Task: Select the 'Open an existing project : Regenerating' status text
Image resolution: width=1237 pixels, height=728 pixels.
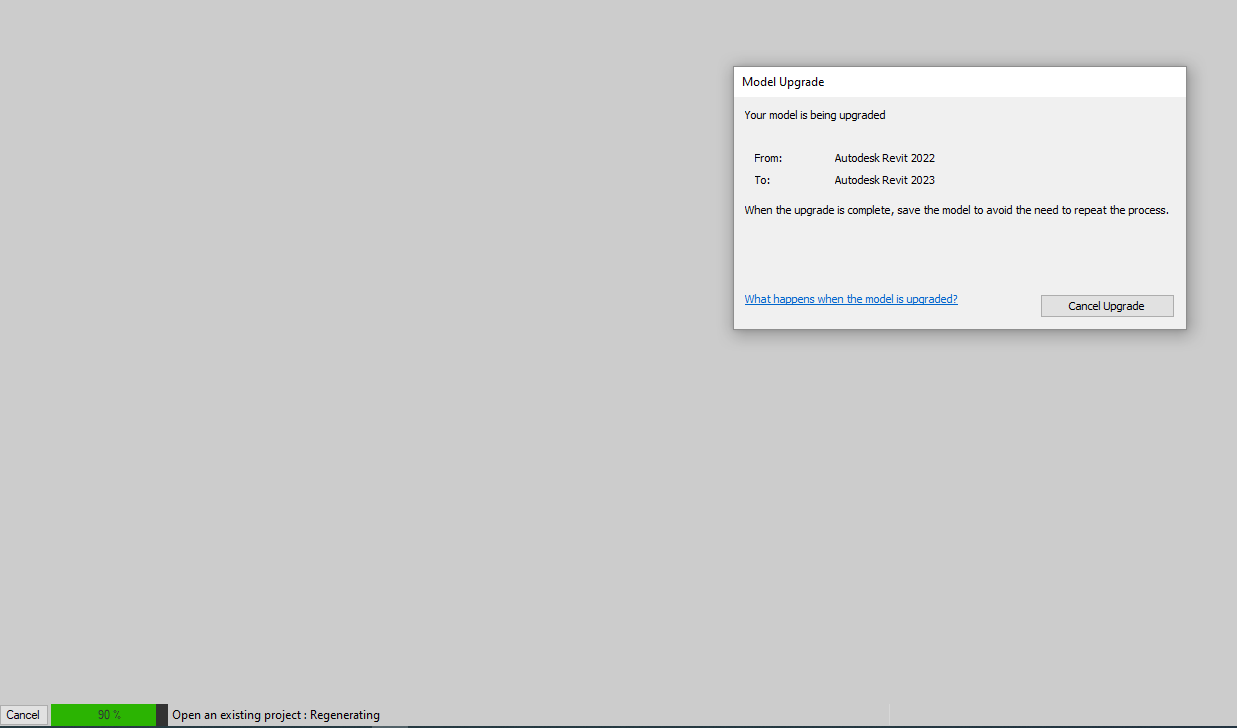Action: click(x=276, y=714)
